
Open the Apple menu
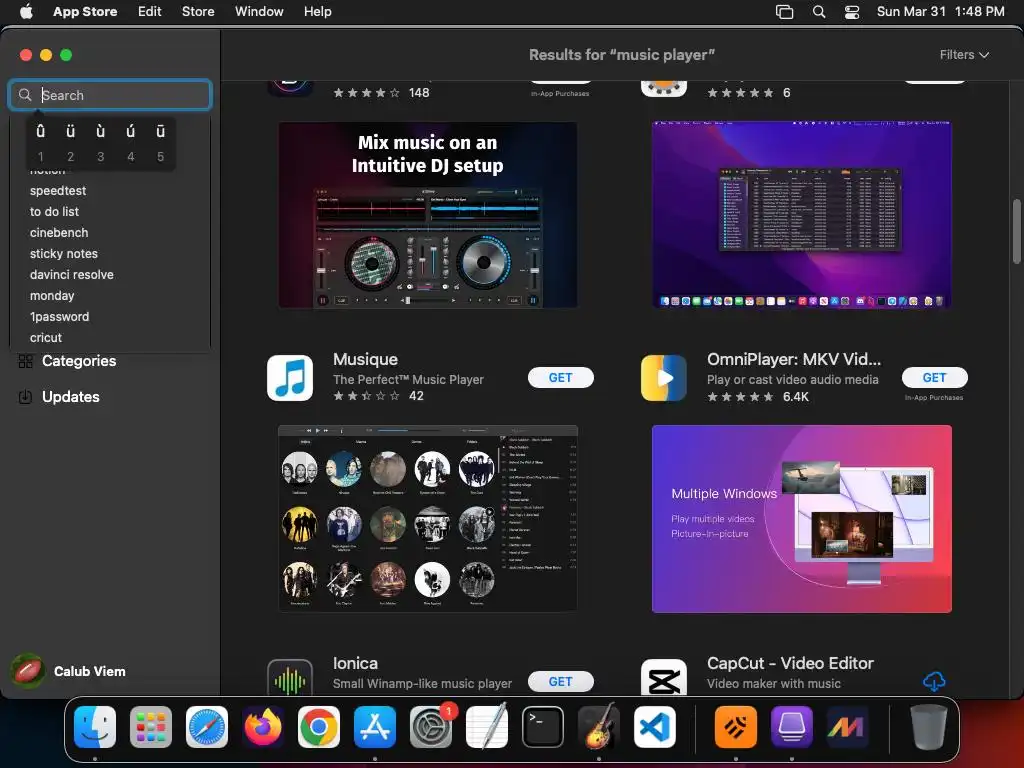26,12
